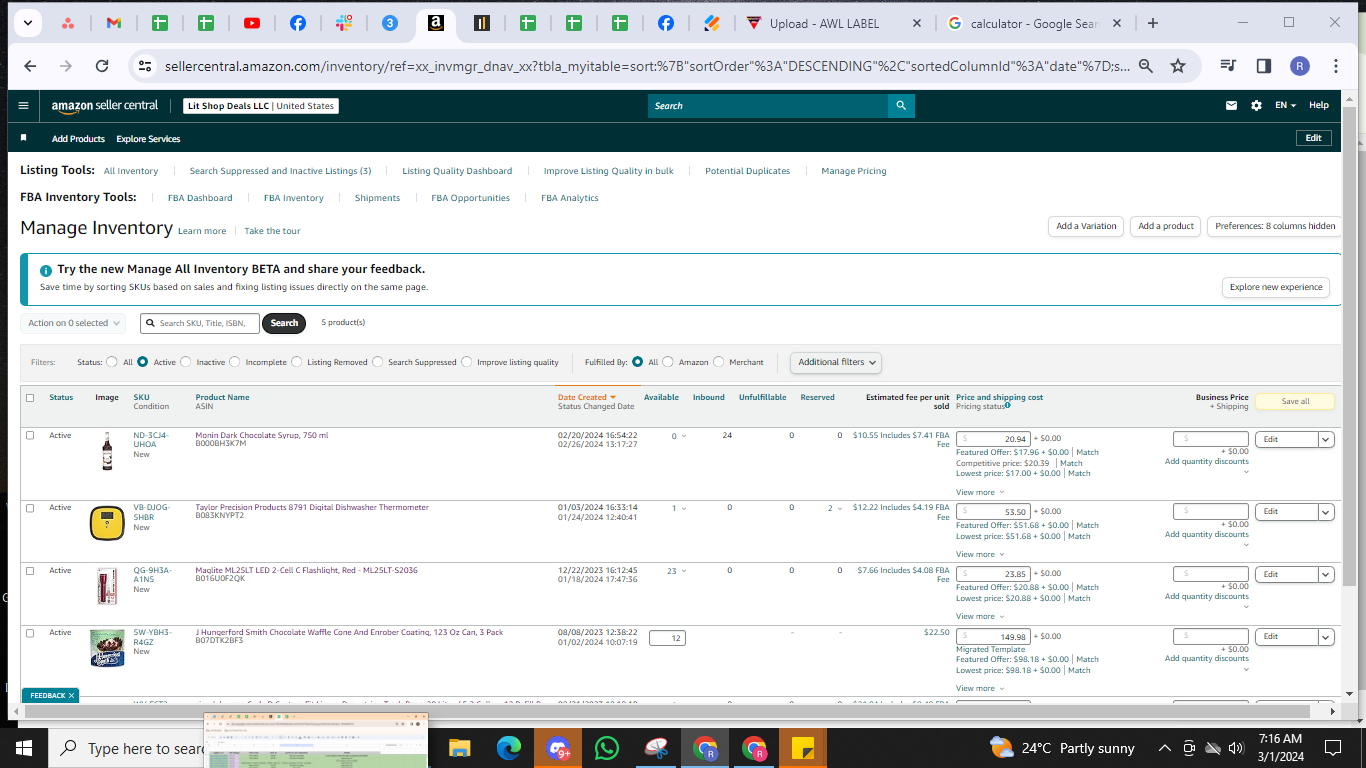Open File Explorer from the taskbar
Image resolution: width=1366 pixels, height=768 pixels.
459,748
